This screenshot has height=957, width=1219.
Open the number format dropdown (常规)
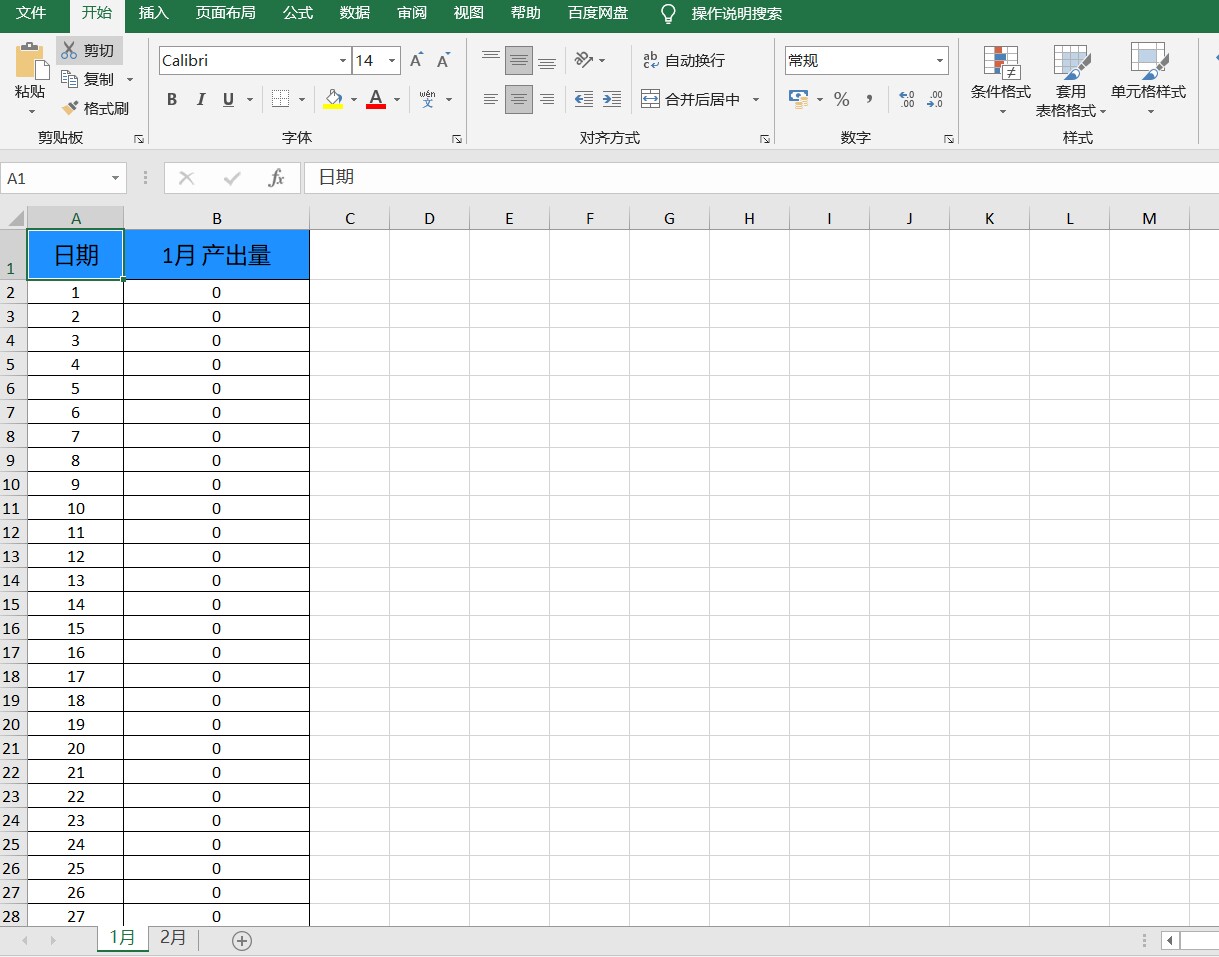(940, 61)
